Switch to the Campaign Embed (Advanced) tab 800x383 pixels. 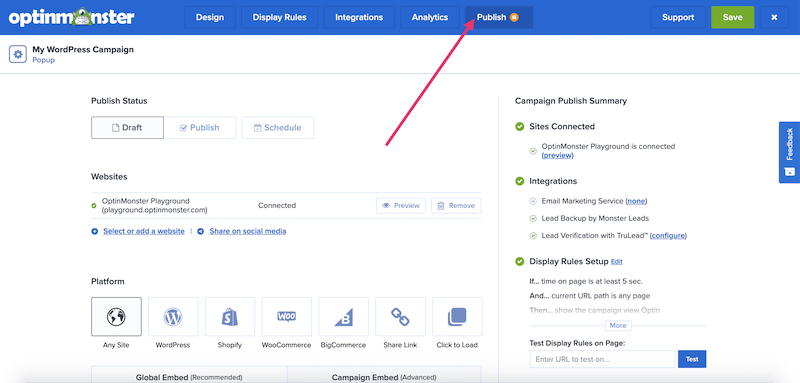pyautogui.click(x=384, y=375)
